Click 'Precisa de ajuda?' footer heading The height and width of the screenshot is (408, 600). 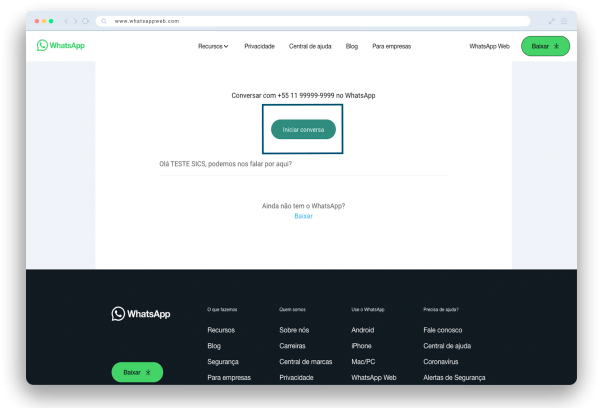[x=440, y=309]
